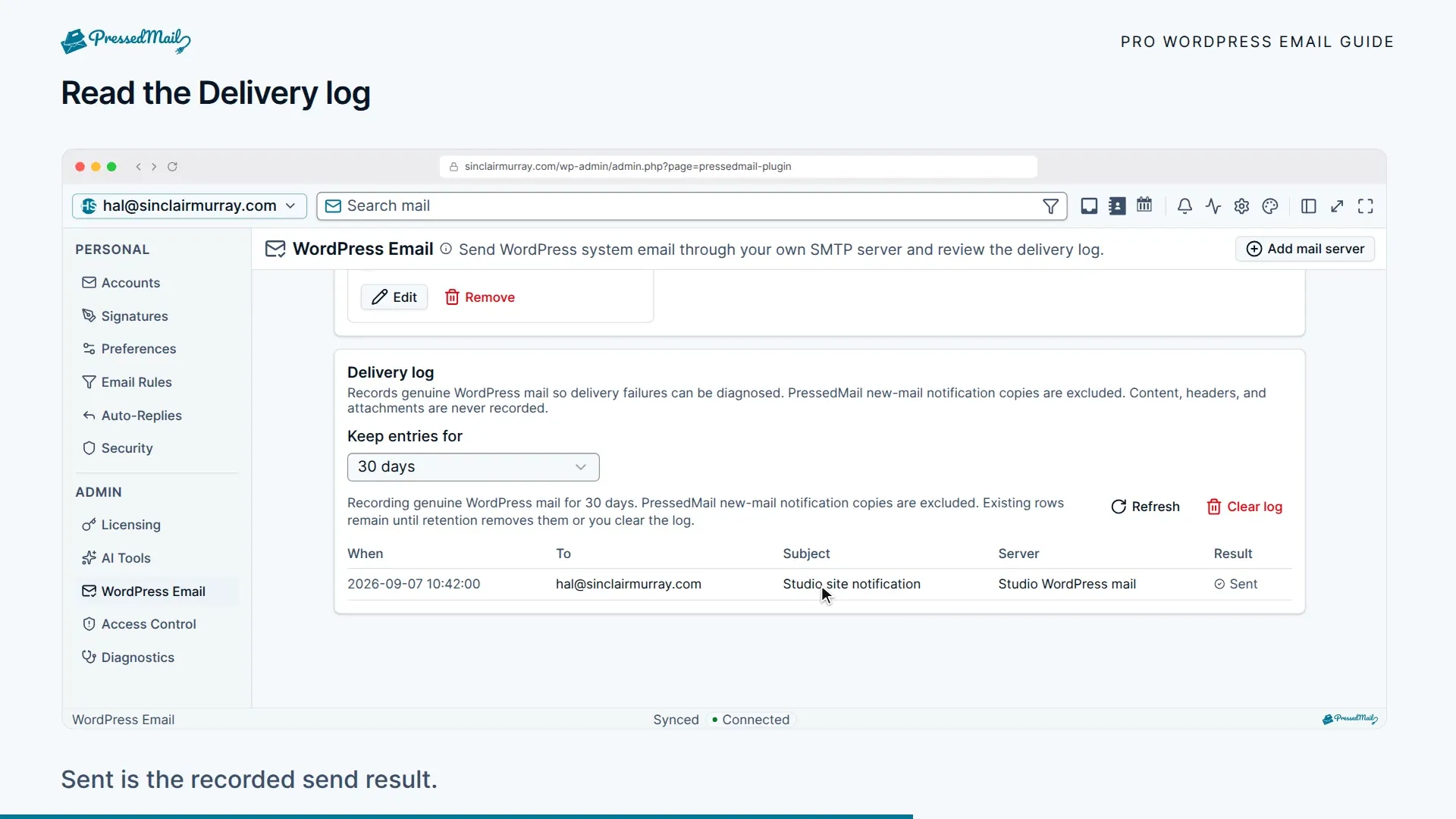The image size is (1456, 819).
Task: Click the browser reload icon
Action: [x=172, y=167]
